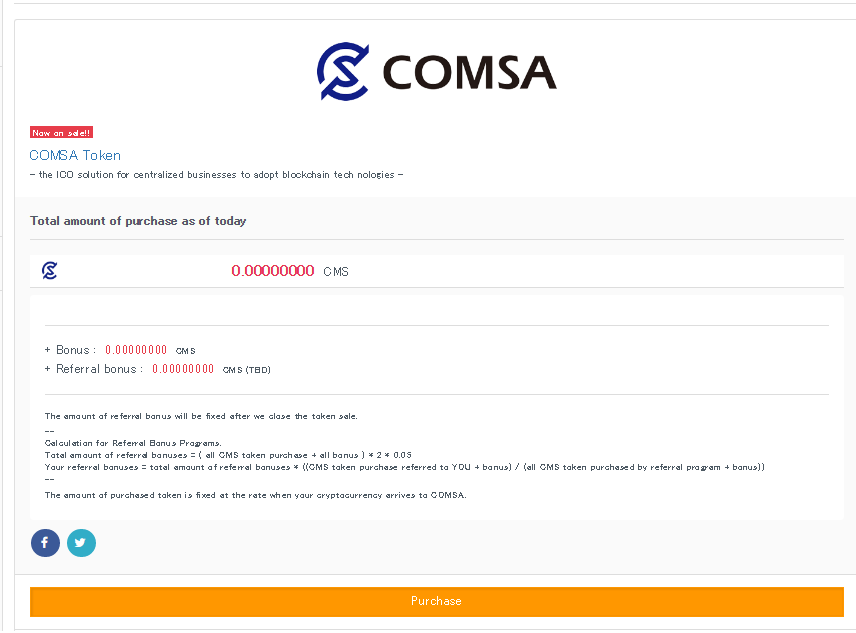Click the Facebook share icon
This screenshot has height=633, width=856.
(x=45, y=543)
